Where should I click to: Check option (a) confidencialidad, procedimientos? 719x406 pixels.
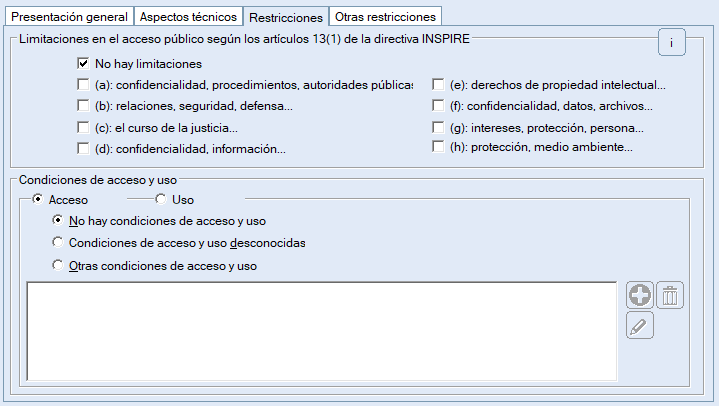tap(83, 85)
